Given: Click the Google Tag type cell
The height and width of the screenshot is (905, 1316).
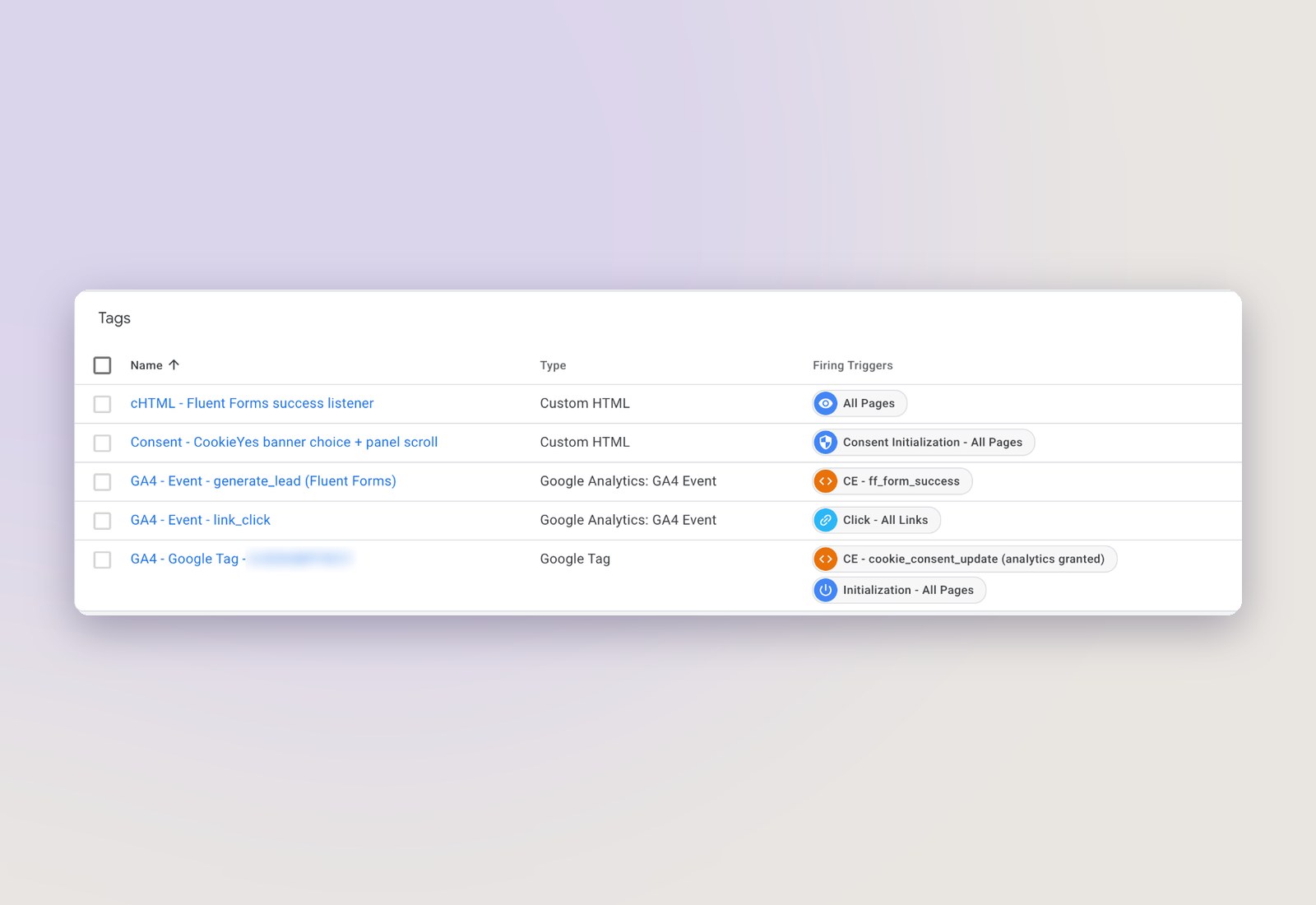Looking at the screenshot, I should pos(575,559).
